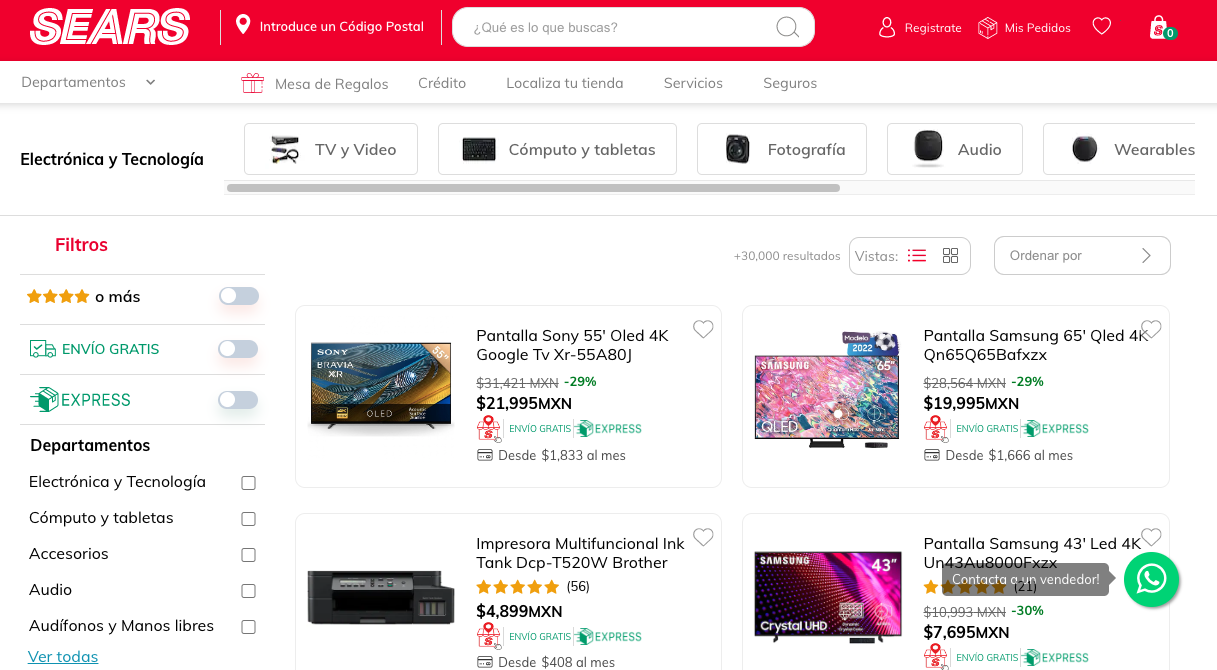Open the Servicios menu item
This screenshot has height=670, width=1217.
click(x=693, y=83)
